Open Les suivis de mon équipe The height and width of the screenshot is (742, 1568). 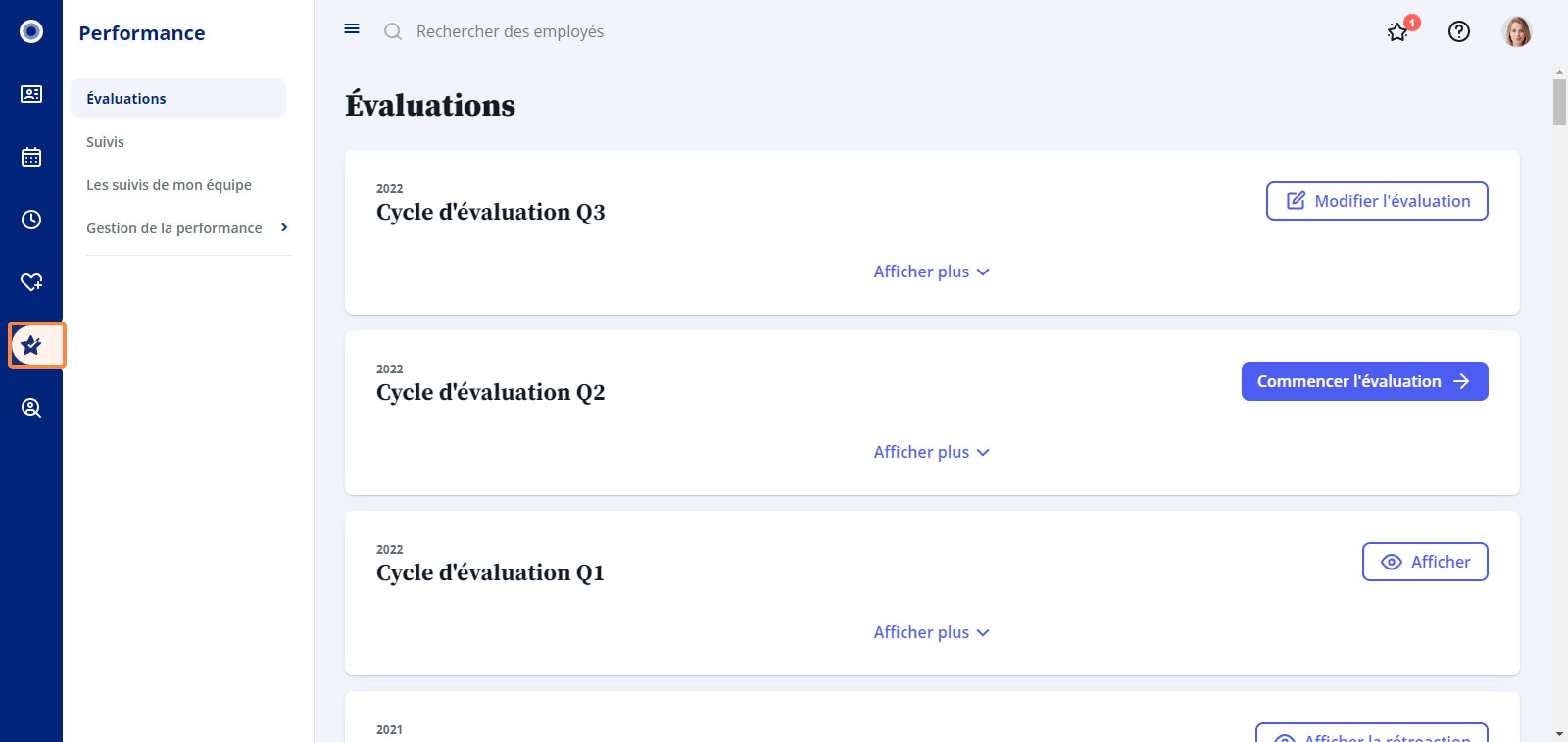click(169, 185)
